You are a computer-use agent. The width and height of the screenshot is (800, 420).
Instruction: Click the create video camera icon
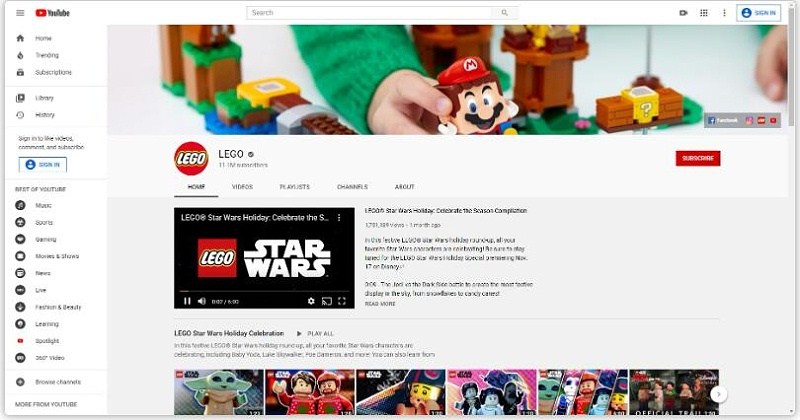pyautogui.click(x=683, y=13)
